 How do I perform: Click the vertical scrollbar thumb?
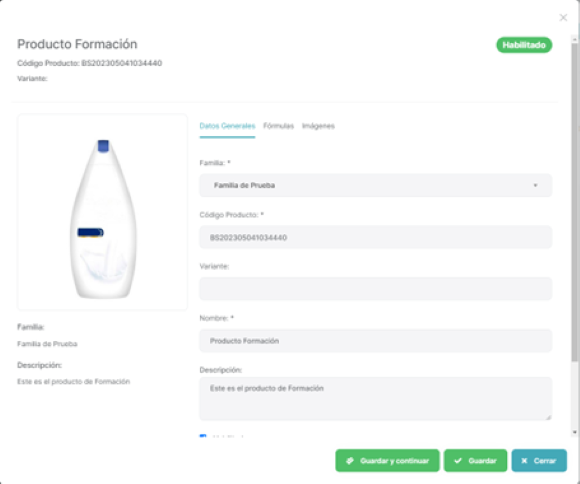(x=574, y=202)
